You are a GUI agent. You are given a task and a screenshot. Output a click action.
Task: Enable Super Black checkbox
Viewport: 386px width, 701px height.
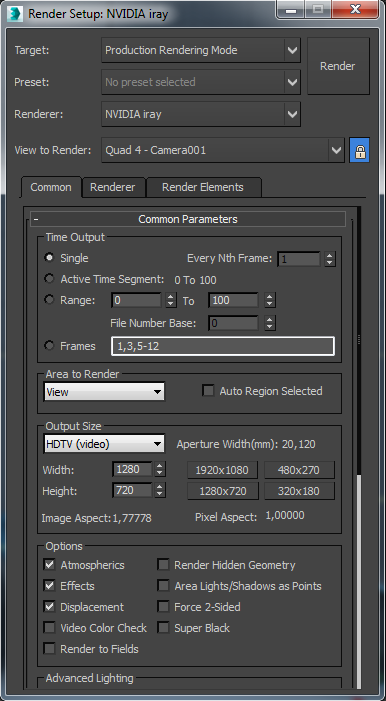[163, 628]
